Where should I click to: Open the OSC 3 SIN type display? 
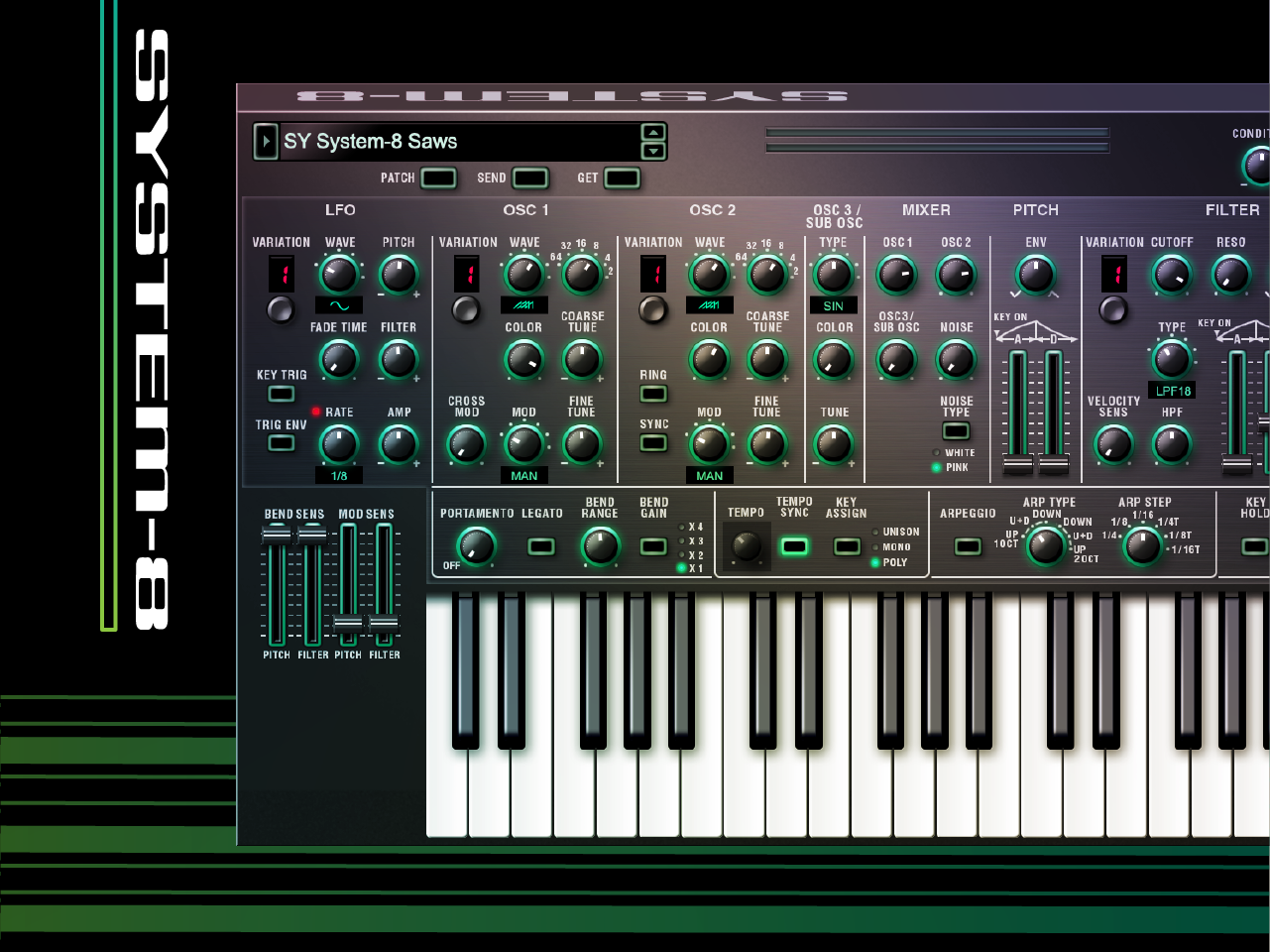click(x=833, y=304)
